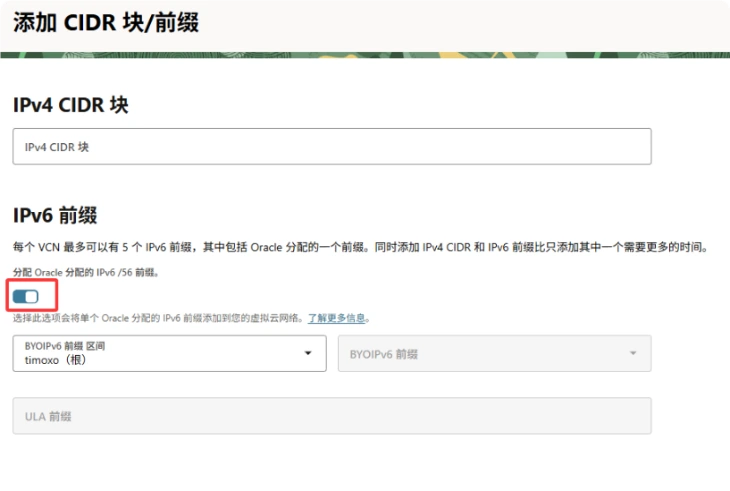Click the blue track of the IPv6 toggle
Screen dimensions: 730x491
tap(19, 296)
